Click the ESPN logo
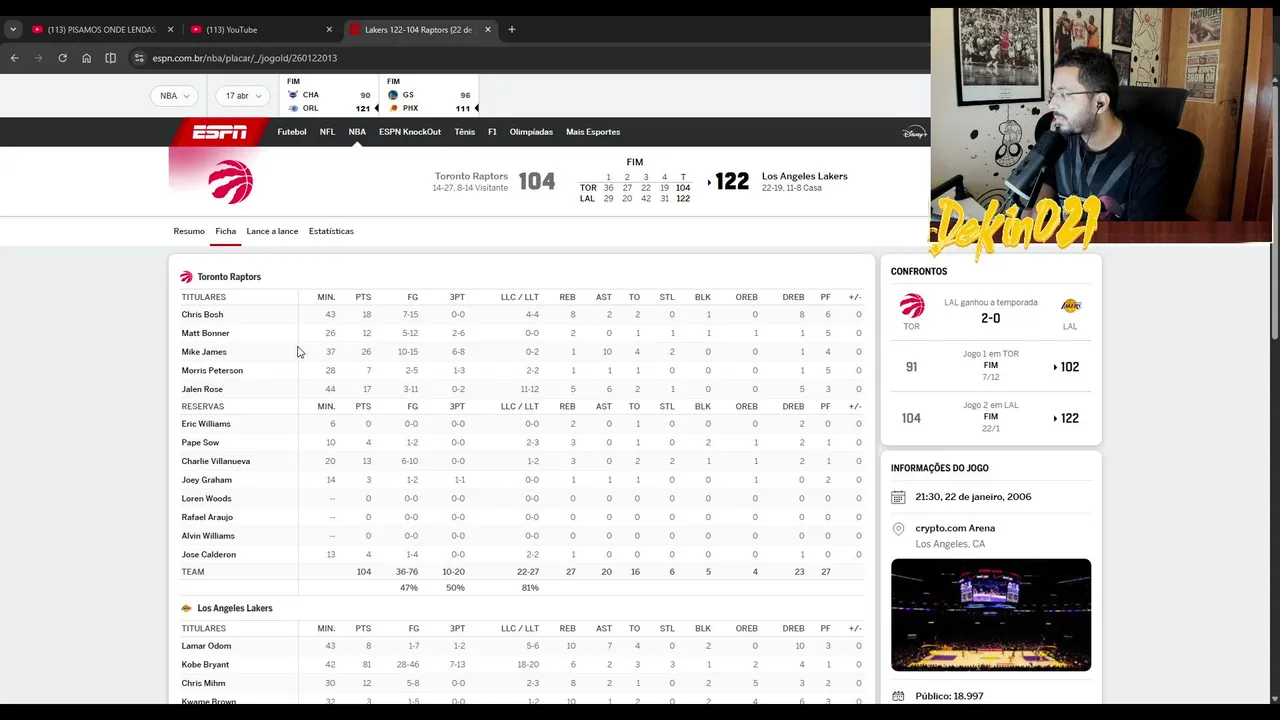1280x720 pixels. pos(220,132)
